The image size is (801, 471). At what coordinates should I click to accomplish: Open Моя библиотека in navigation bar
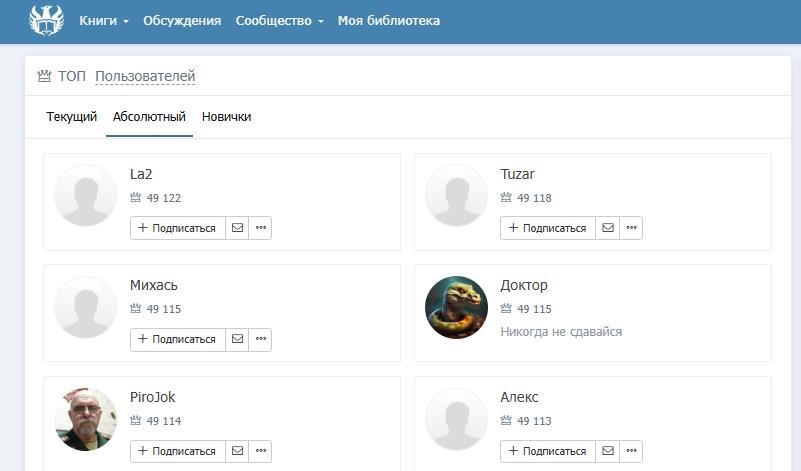click(x=389, y=21)
